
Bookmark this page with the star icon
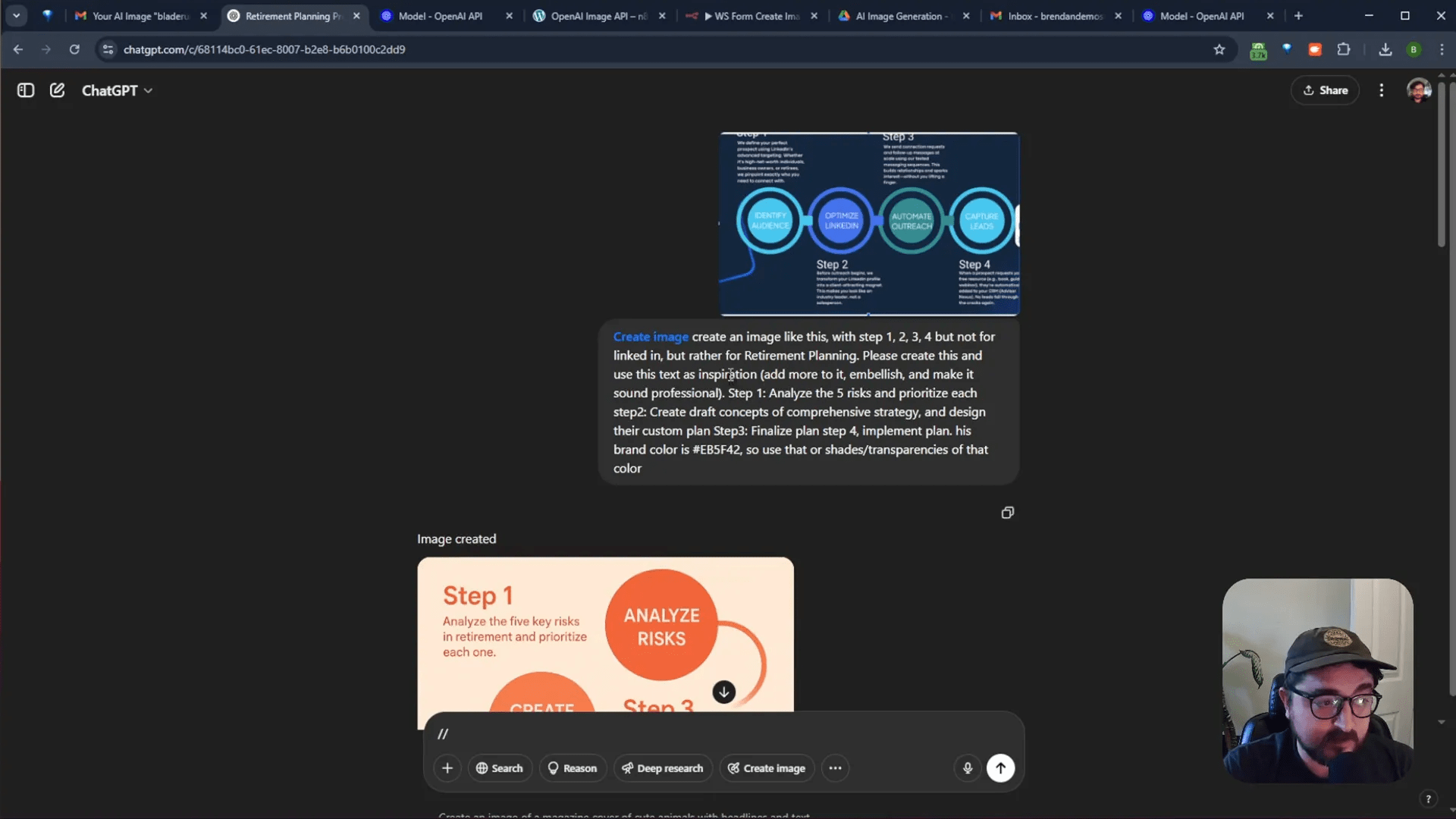point(1219,49)
